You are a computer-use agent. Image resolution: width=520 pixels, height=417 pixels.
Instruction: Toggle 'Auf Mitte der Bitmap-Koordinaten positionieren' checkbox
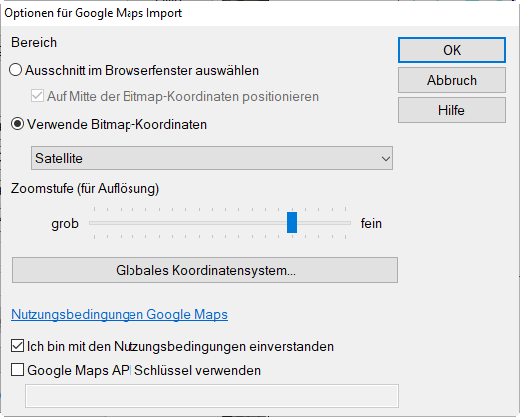(37, 96)
